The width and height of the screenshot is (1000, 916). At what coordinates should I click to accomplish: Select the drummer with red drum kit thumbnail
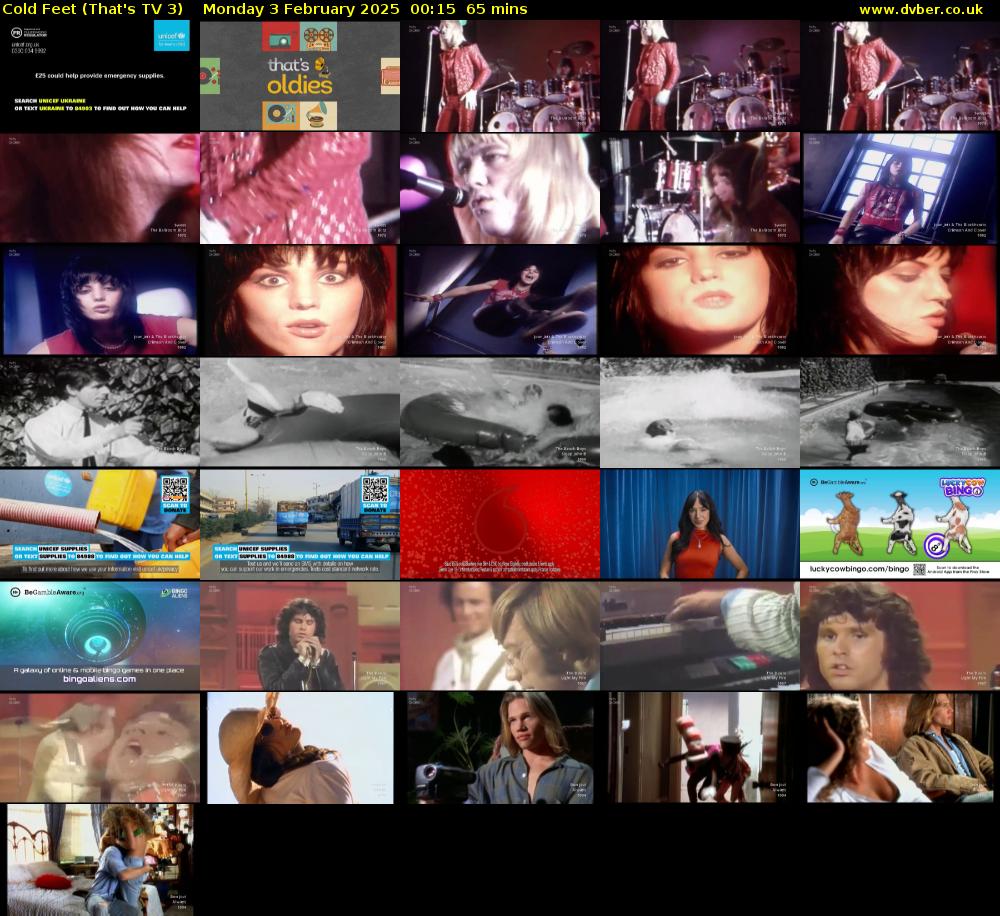pyautogui.click(x=700, y=188)
